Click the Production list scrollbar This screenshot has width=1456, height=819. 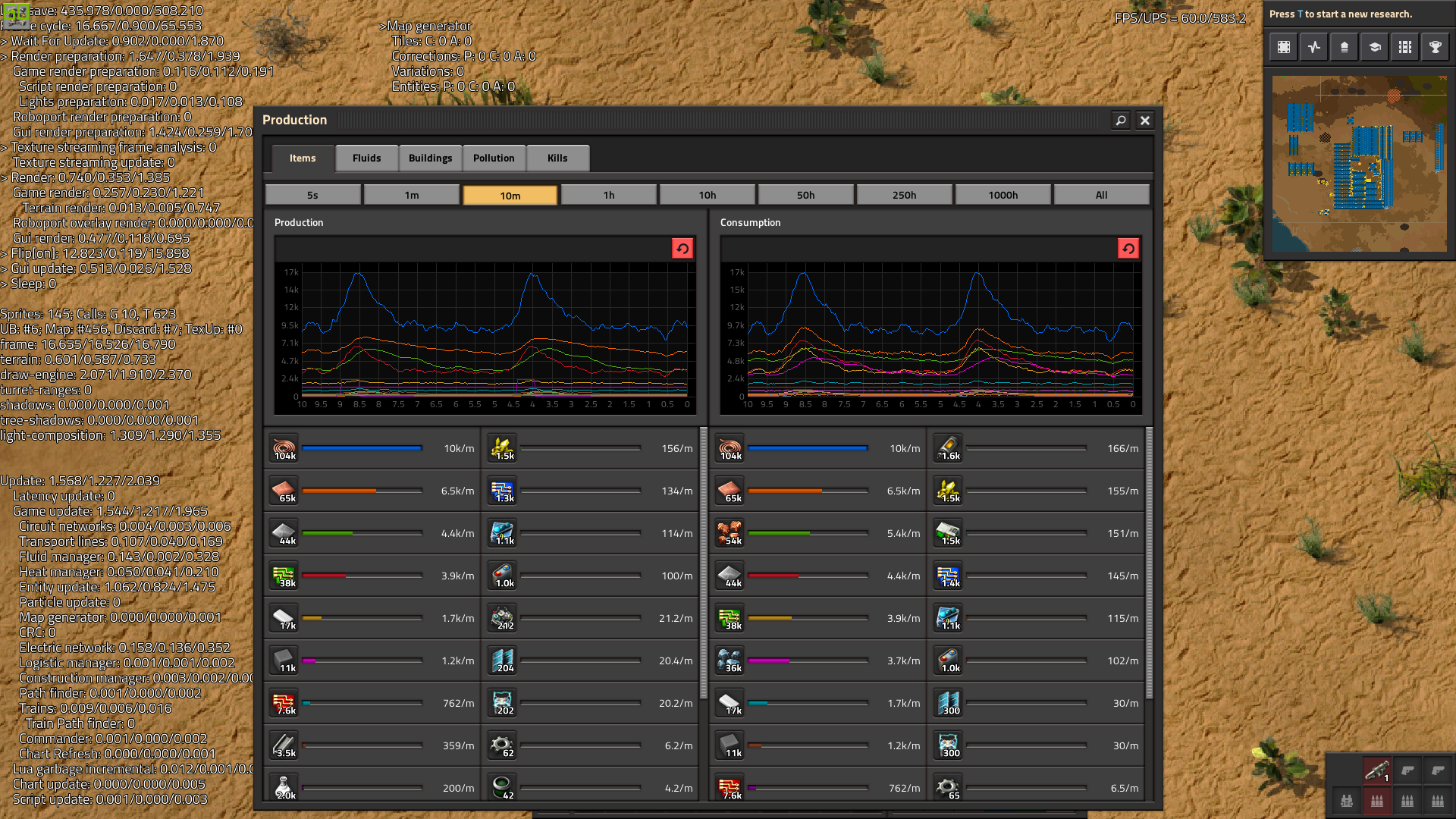tap(703, 563)
